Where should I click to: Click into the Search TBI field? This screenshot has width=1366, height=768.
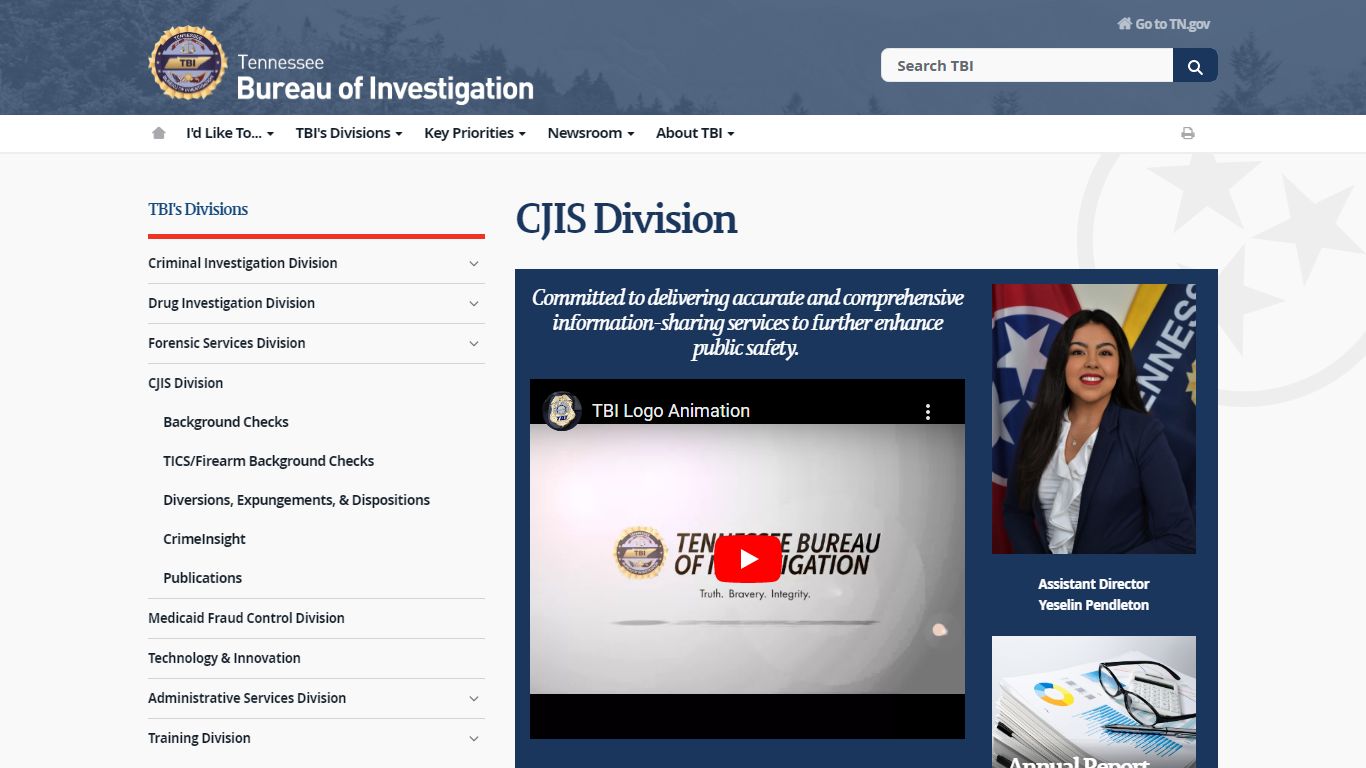(x=1027, y=66)
